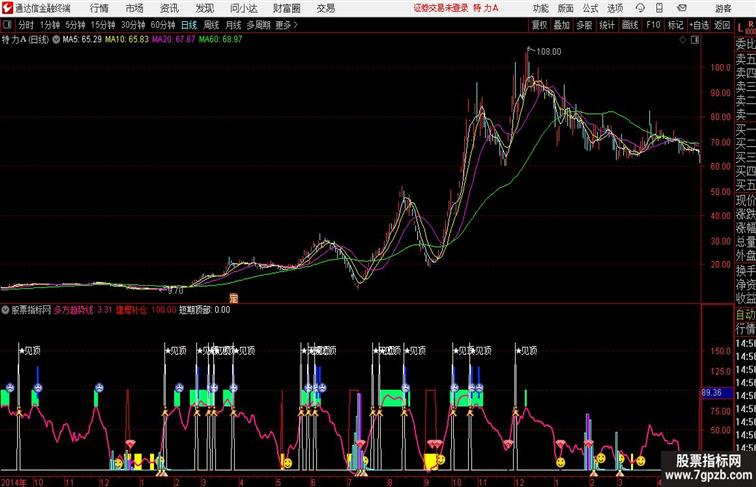The image size is (756, 487).
Task: Click the 游客 user account label
Action: [x=723, y=8]
